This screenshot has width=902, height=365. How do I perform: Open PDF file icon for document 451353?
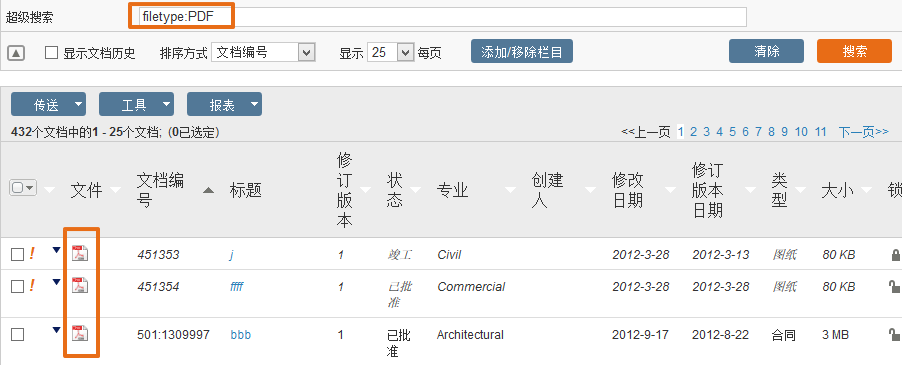80,252
